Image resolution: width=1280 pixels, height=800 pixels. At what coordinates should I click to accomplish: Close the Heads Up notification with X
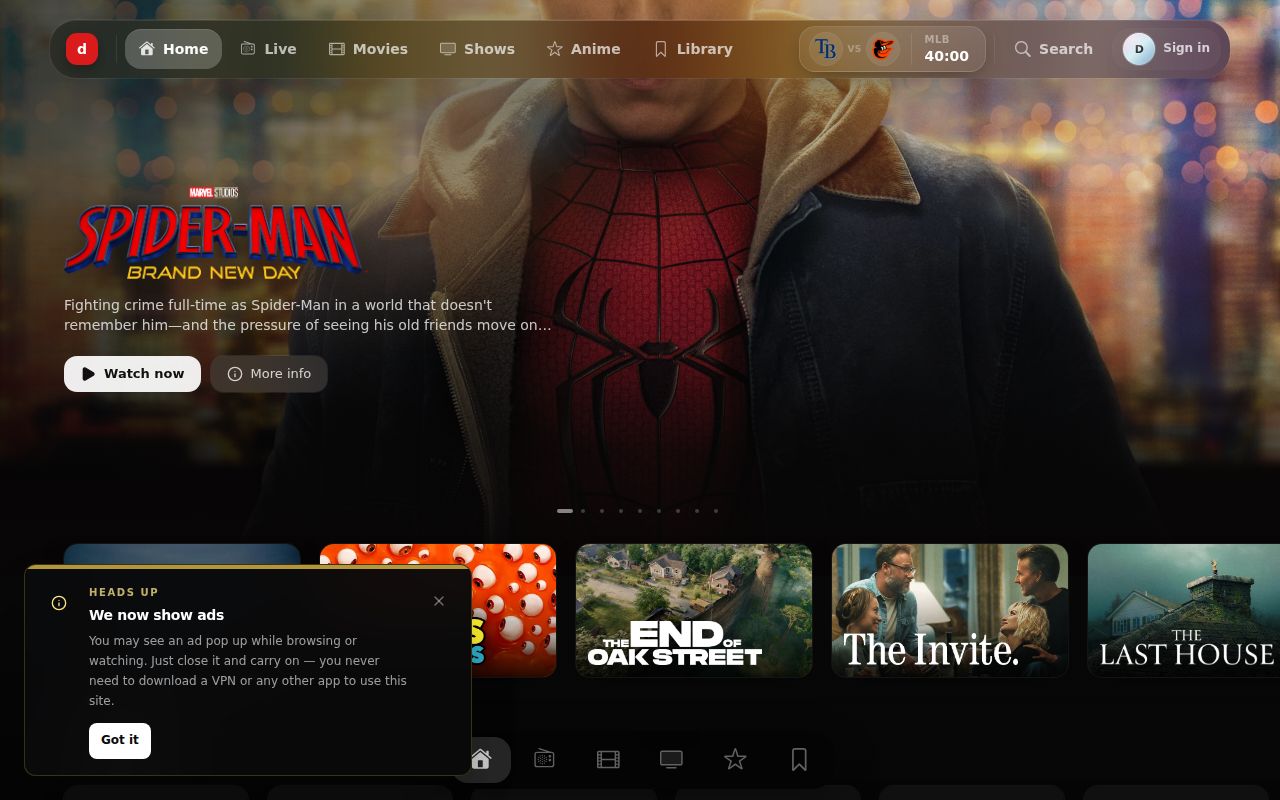coord(439,601)
